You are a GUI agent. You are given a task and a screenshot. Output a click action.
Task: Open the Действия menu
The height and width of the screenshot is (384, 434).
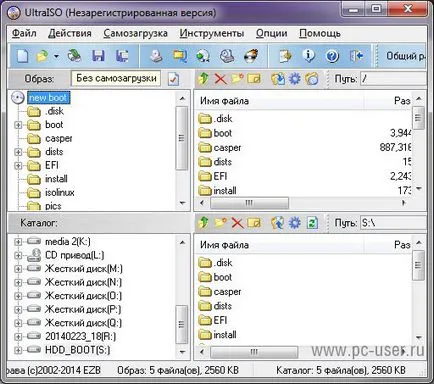(70, 33)
